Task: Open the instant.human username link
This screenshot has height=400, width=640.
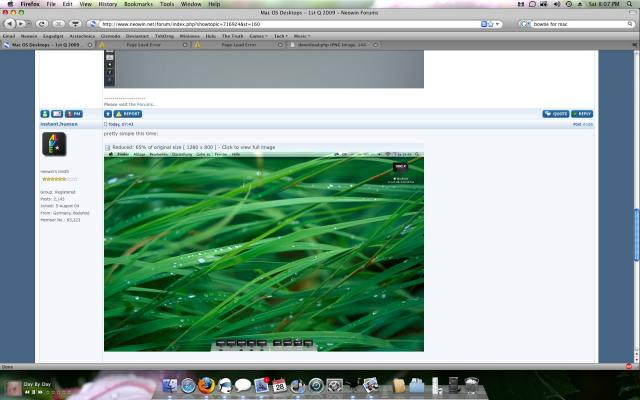Action: [x=59, y=124]
